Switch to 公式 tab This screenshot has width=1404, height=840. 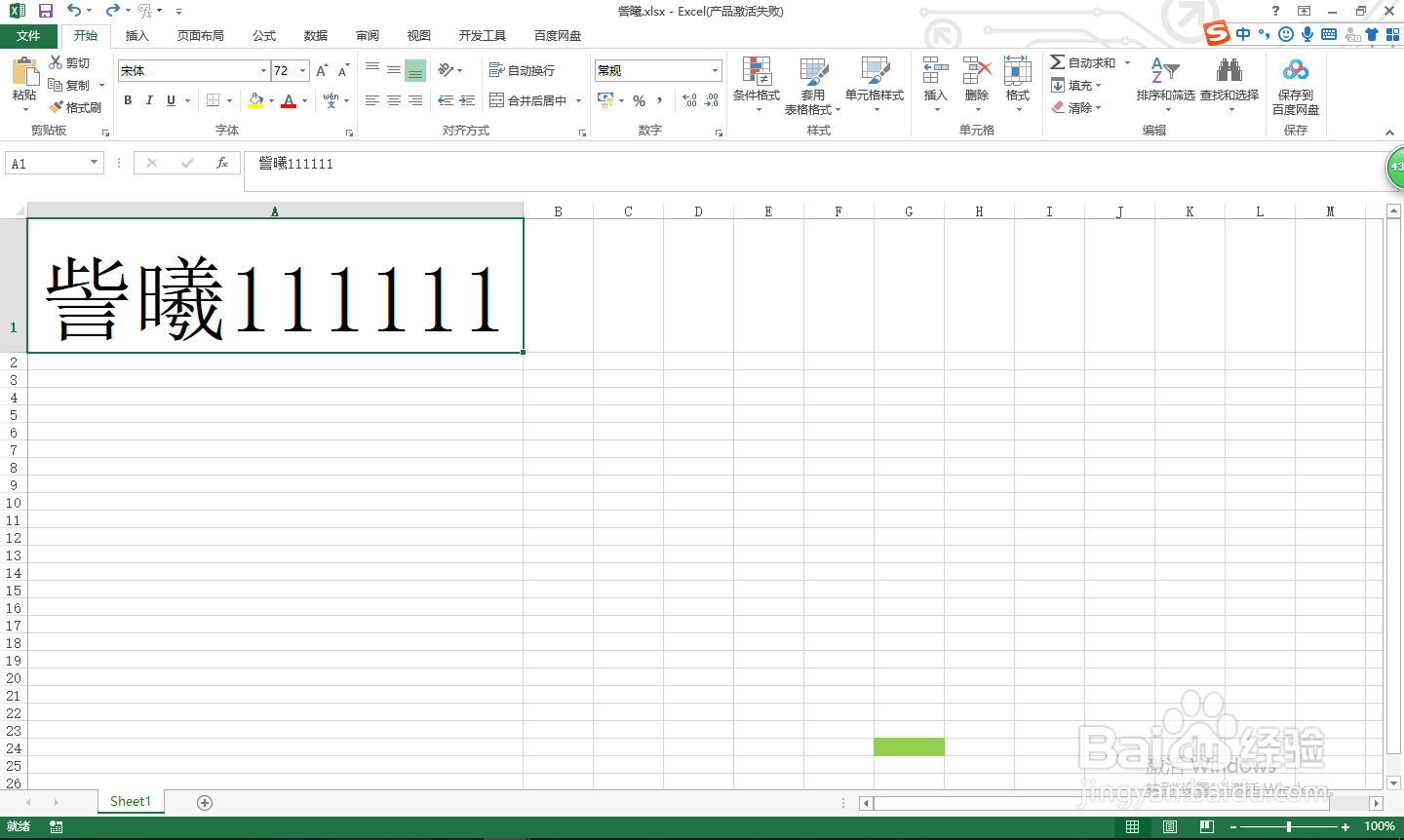[264, 36]
